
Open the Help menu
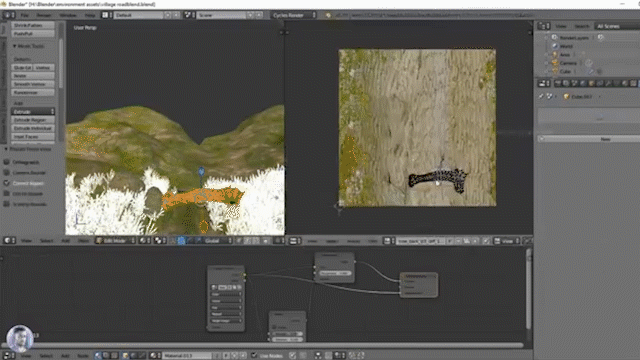(90, 15)
